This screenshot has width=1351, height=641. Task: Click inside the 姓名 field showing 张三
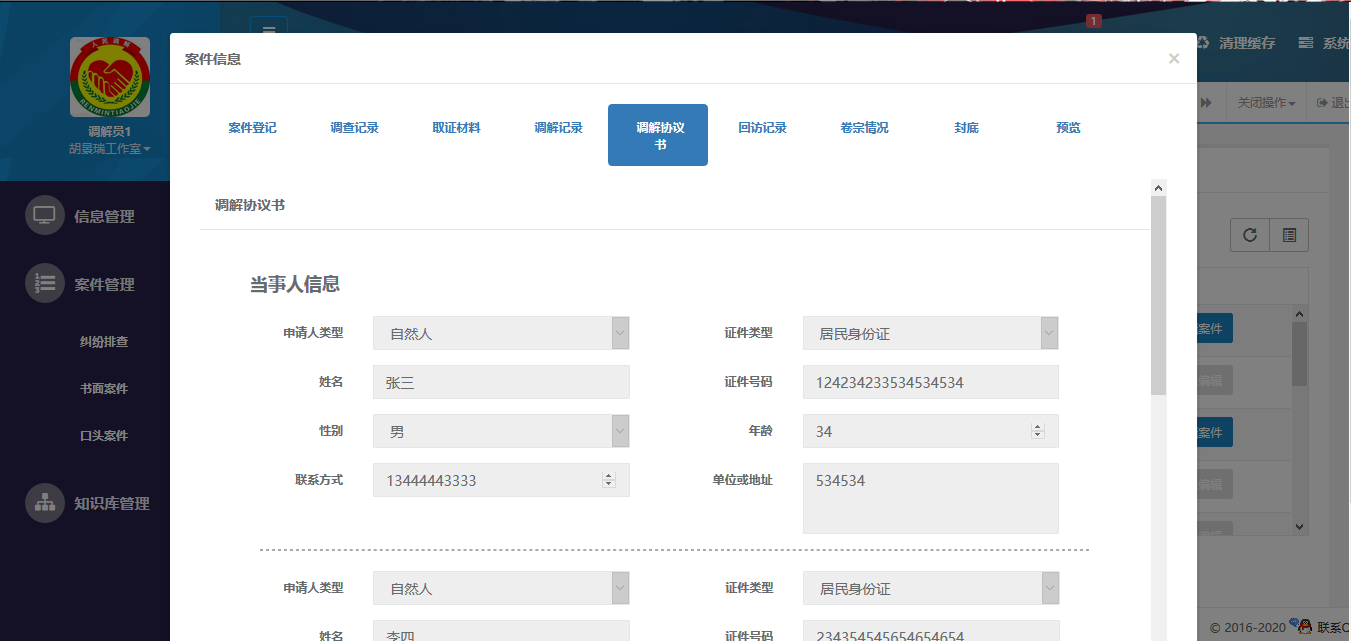tap(500, 381)
